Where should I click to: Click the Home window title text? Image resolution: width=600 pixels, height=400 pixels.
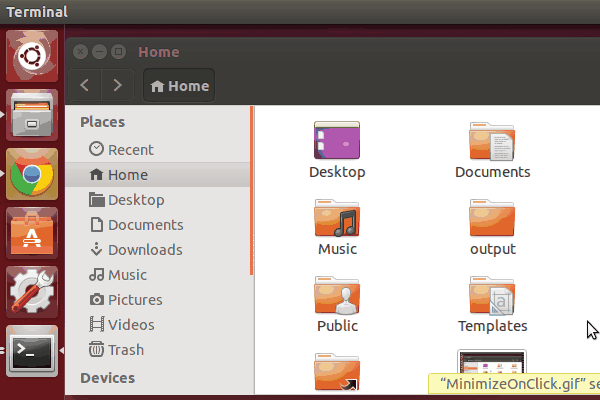(159, 52)
